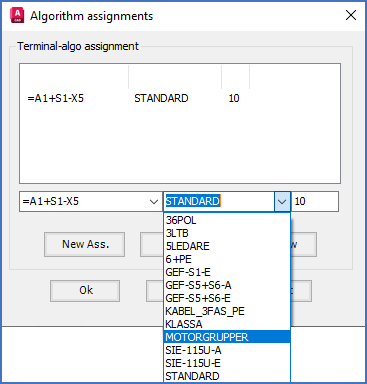
Task: Select 6+PE in the dropdown list
Action: pos(227,259)
